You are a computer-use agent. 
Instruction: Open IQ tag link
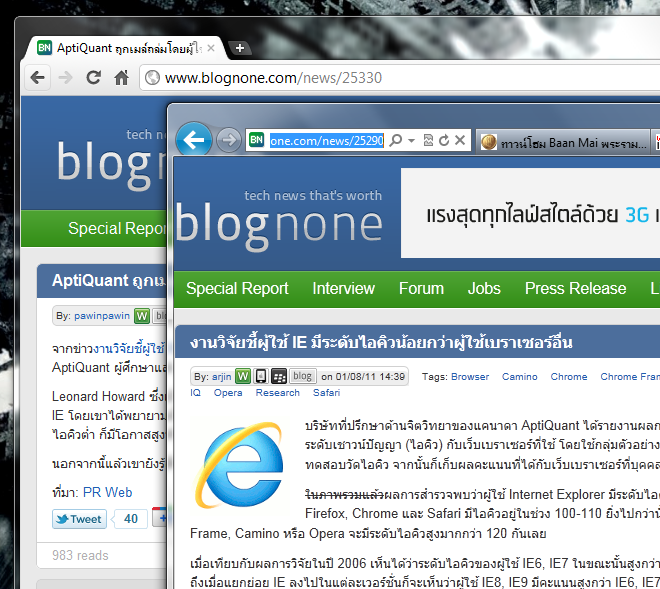point(195,392)
